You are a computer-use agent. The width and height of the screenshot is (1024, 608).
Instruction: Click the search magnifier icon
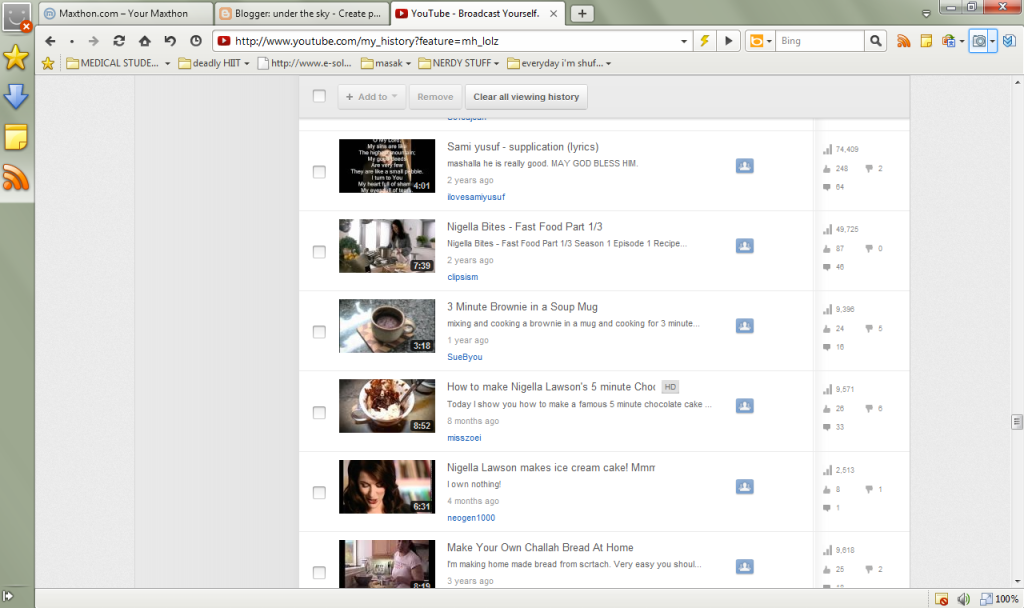click(x=876, y=41)
